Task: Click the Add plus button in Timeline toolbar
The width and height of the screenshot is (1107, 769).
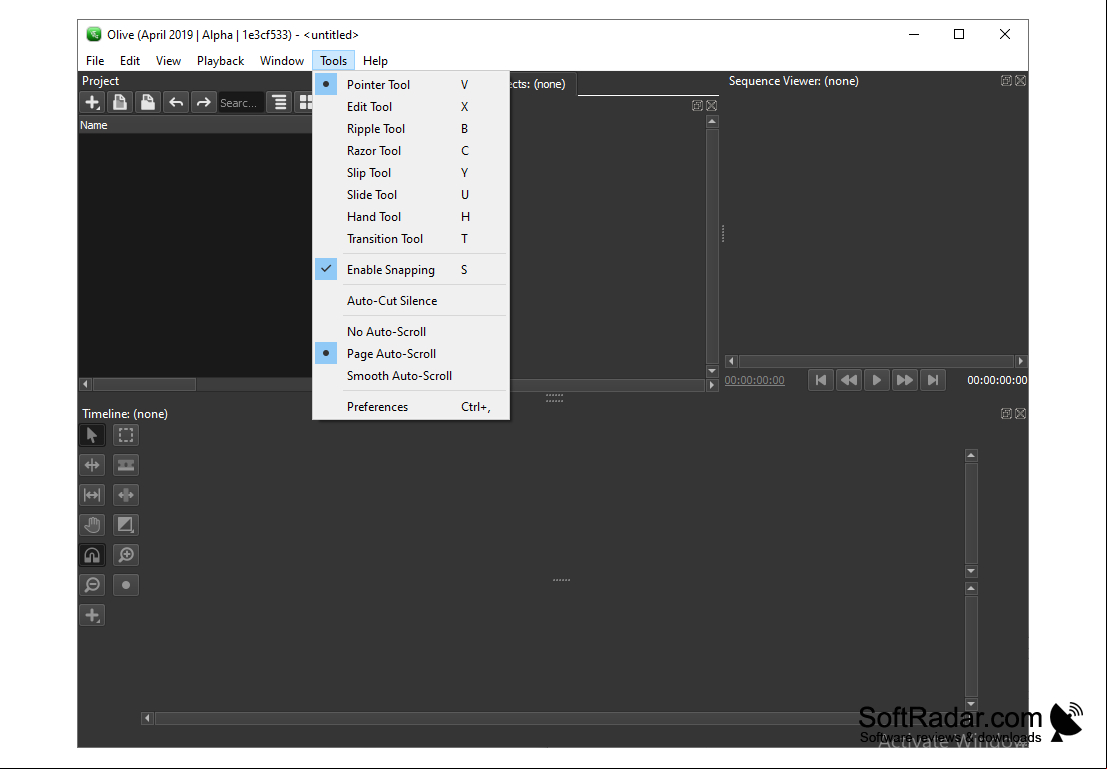Action: pyautogui.click(x=92, y=615)
